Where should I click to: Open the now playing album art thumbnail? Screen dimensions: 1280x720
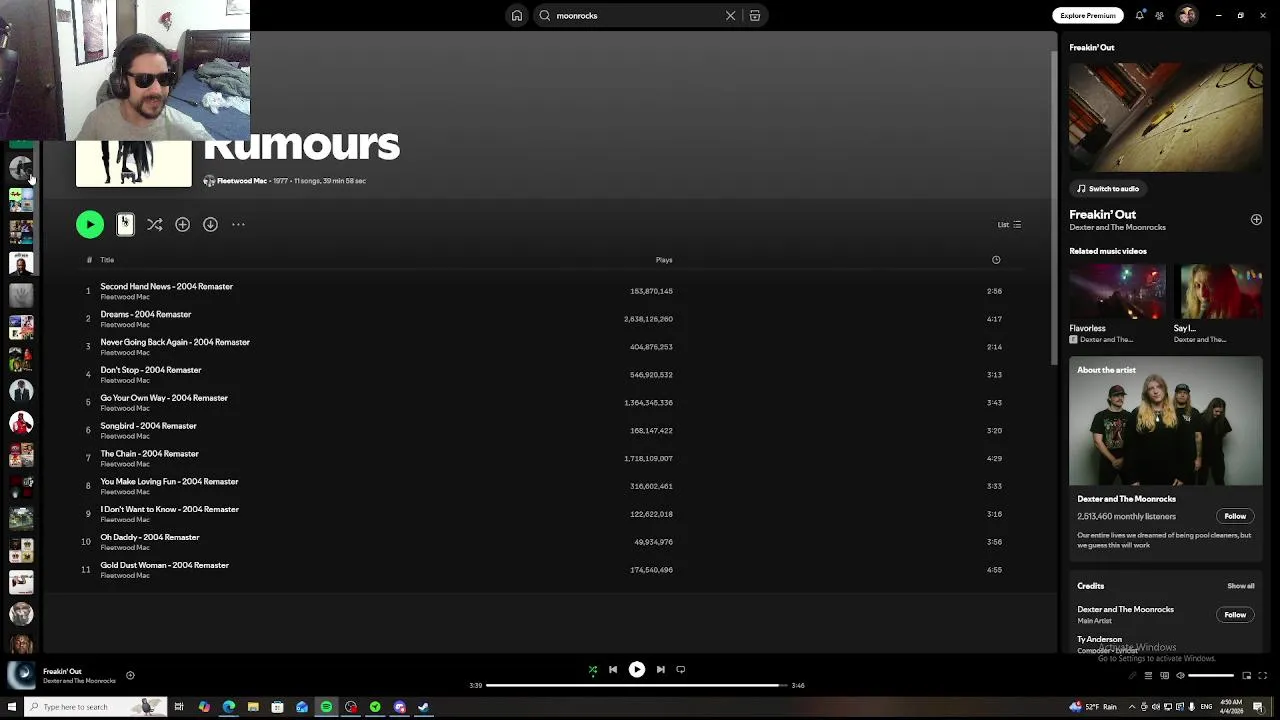[22, 676]
